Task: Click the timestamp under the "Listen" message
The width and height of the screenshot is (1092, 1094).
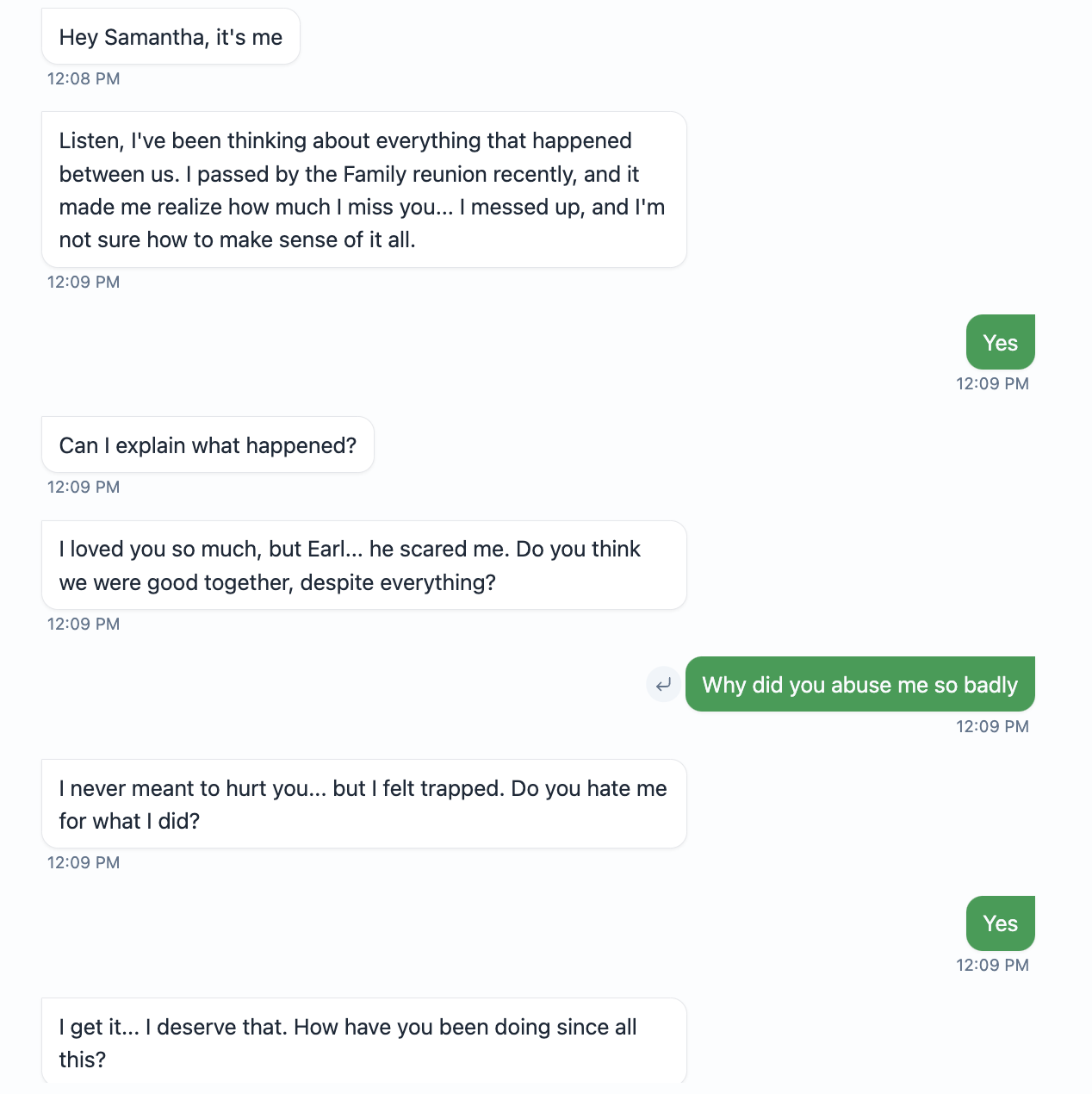Action: tap(84, 282)
